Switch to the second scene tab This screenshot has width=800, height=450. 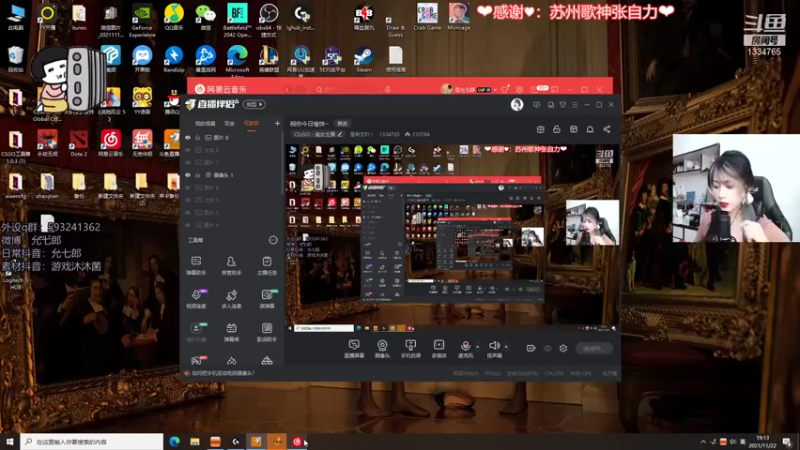(230, 123)
